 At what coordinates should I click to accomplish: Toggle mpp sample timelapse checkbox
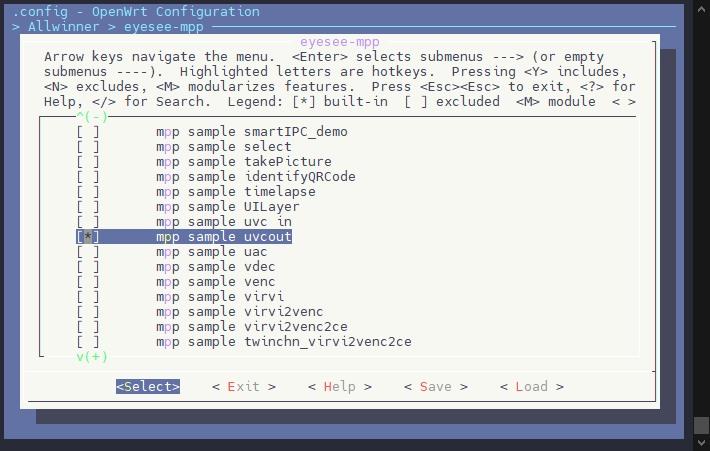(x=88, y=192)
